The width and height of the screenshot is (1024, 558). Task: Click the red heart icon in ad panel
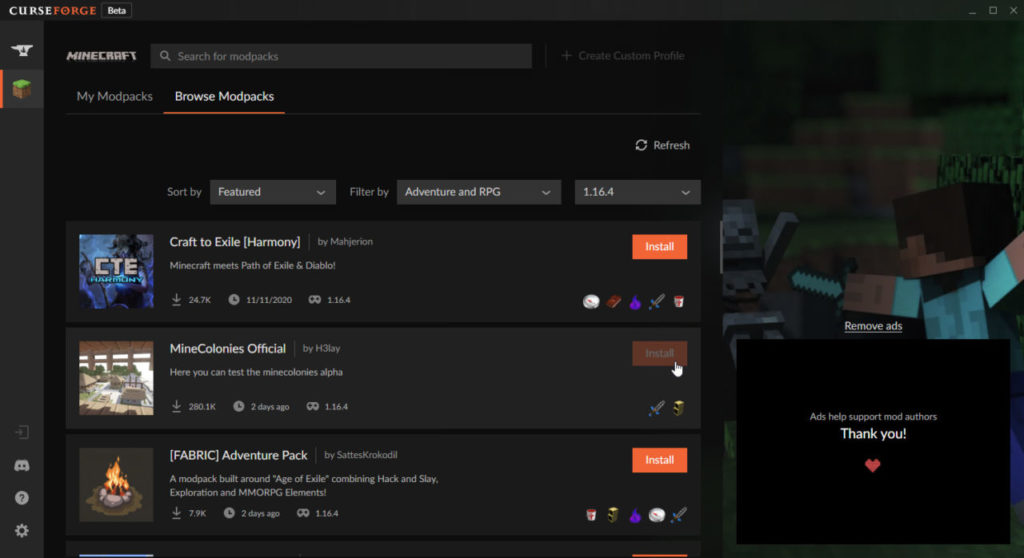[x=872, y=465]
